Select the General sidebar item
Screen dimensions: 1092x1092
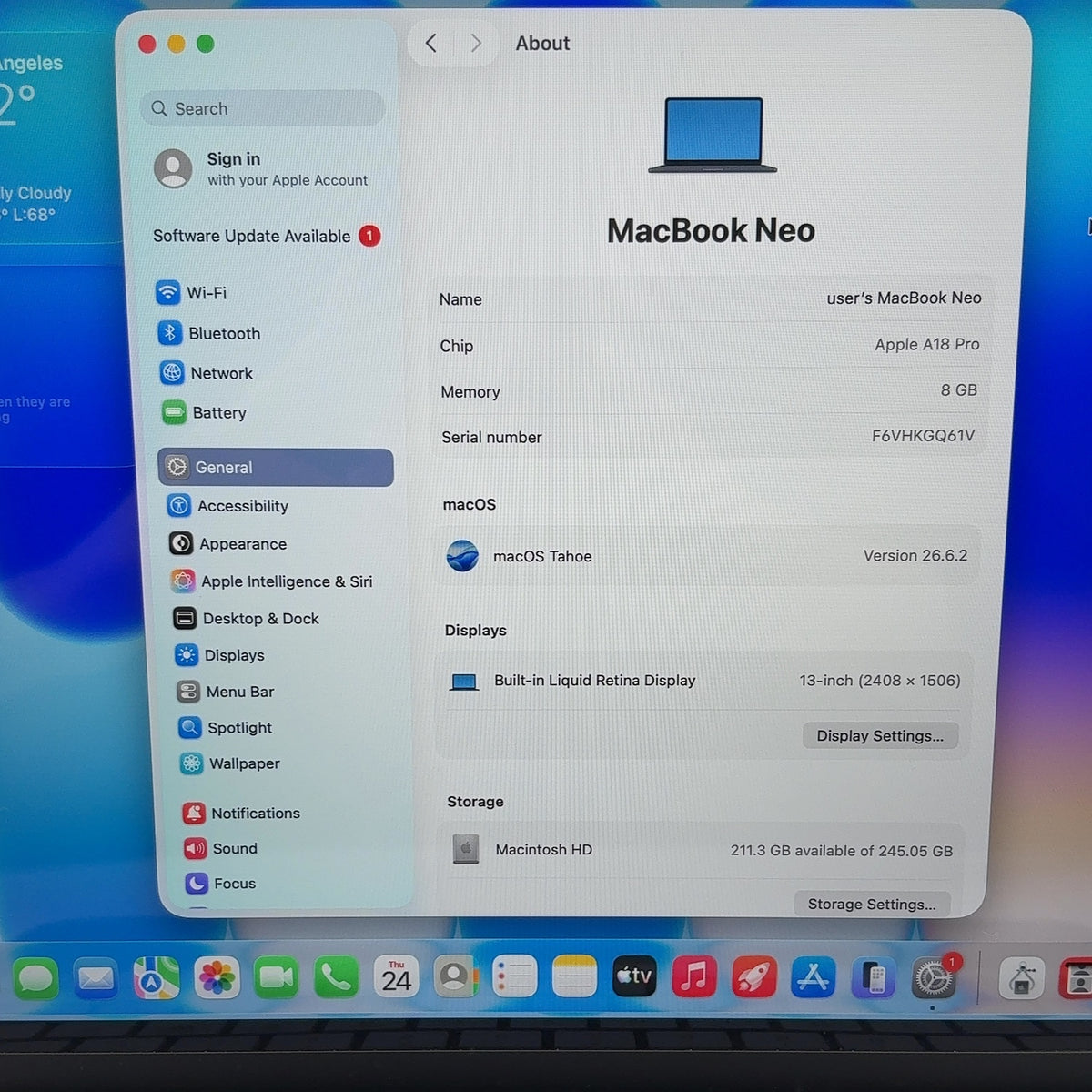(276, 467)
